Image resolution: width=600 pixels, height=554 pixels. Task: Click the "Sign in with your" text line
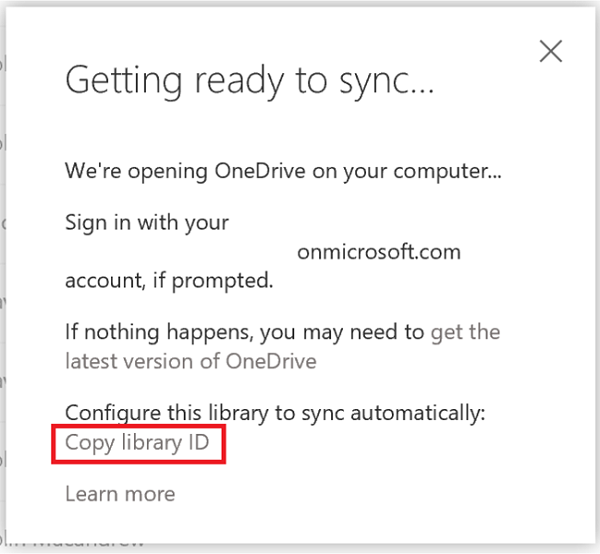[x=147, y=223]
